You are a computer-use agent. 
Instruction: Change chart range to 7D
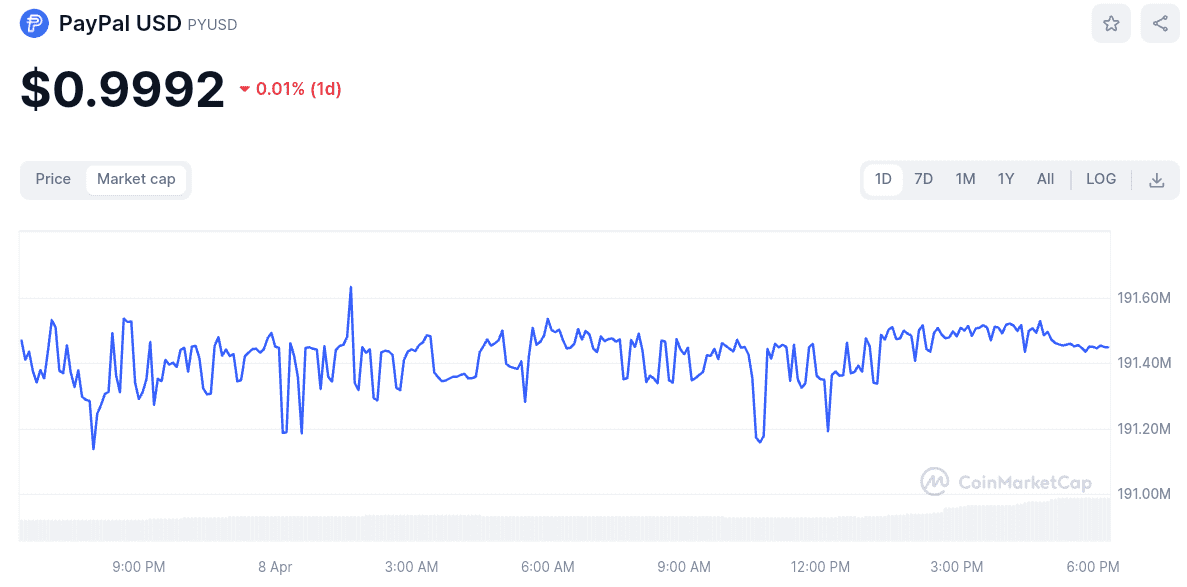pos(923,179)
